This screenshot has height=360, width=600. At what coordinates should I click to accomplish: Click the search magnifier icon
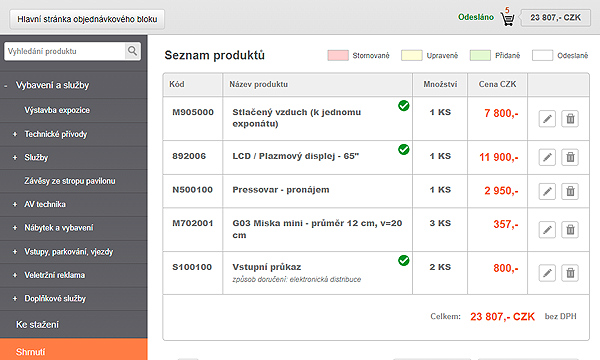point(132,51)
